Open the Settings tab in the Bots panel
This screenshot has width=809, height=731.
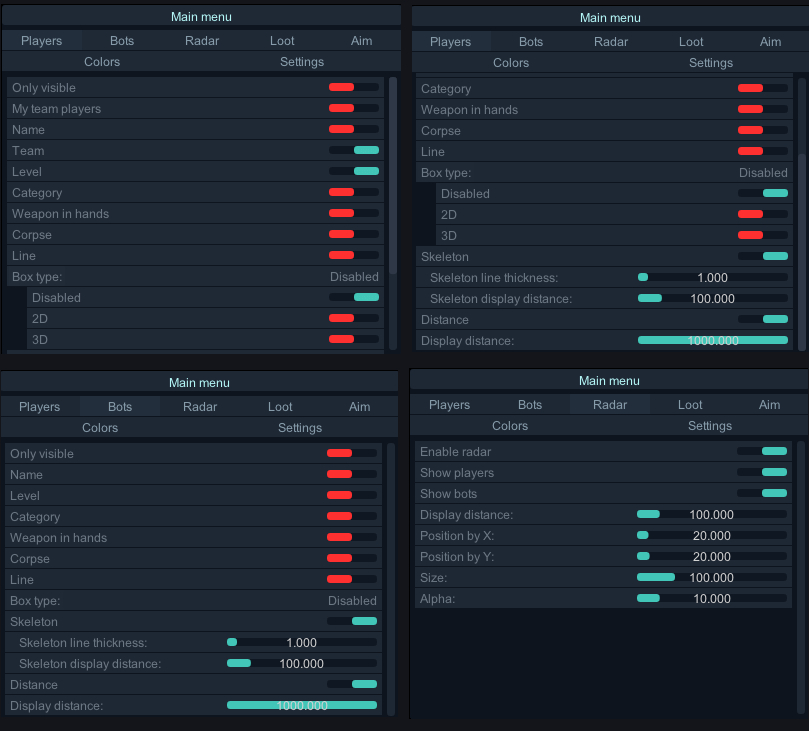[x=299, y=427]
